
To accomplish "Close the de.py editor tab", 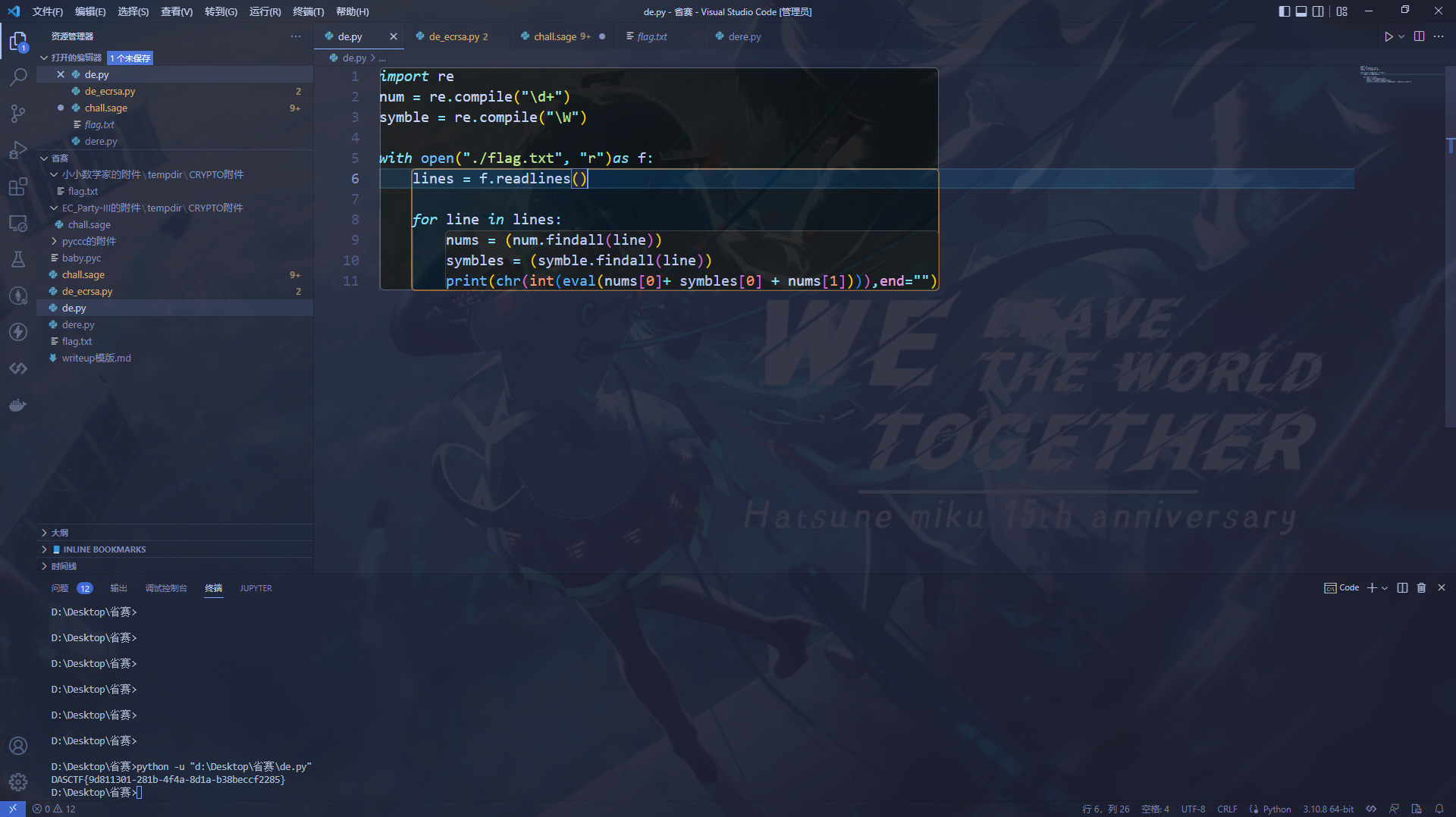I will [394, 36].
